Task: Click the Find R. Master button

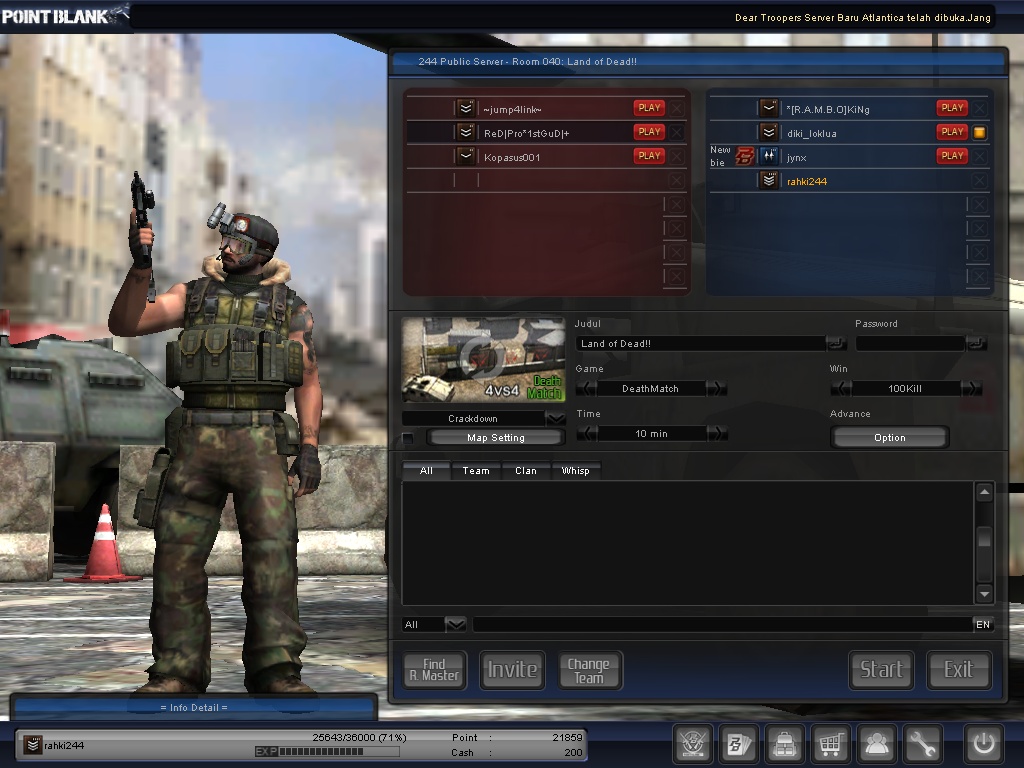Action: [x=434, y=670]
